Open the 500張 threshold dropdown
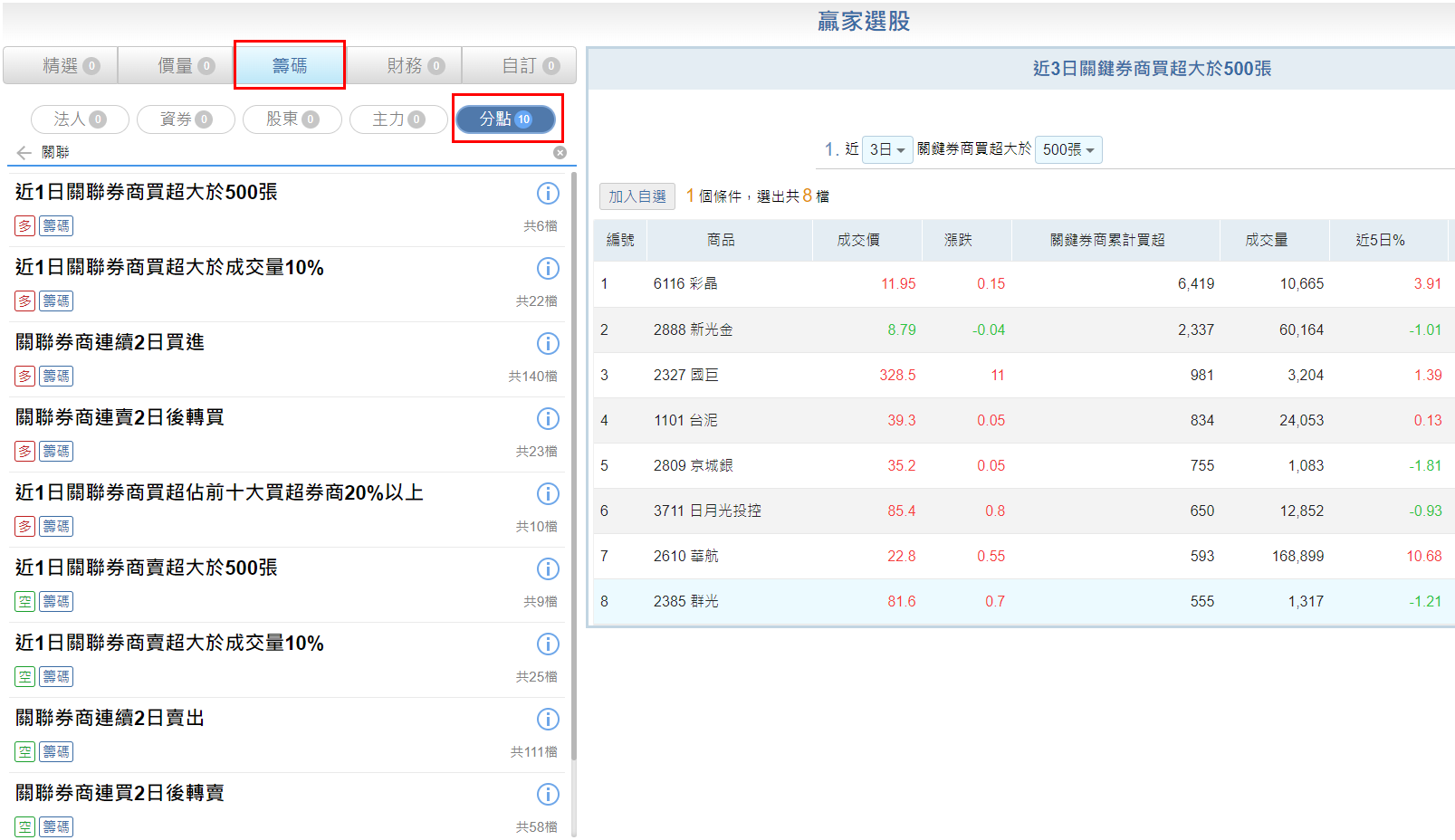 [1067, 149]
